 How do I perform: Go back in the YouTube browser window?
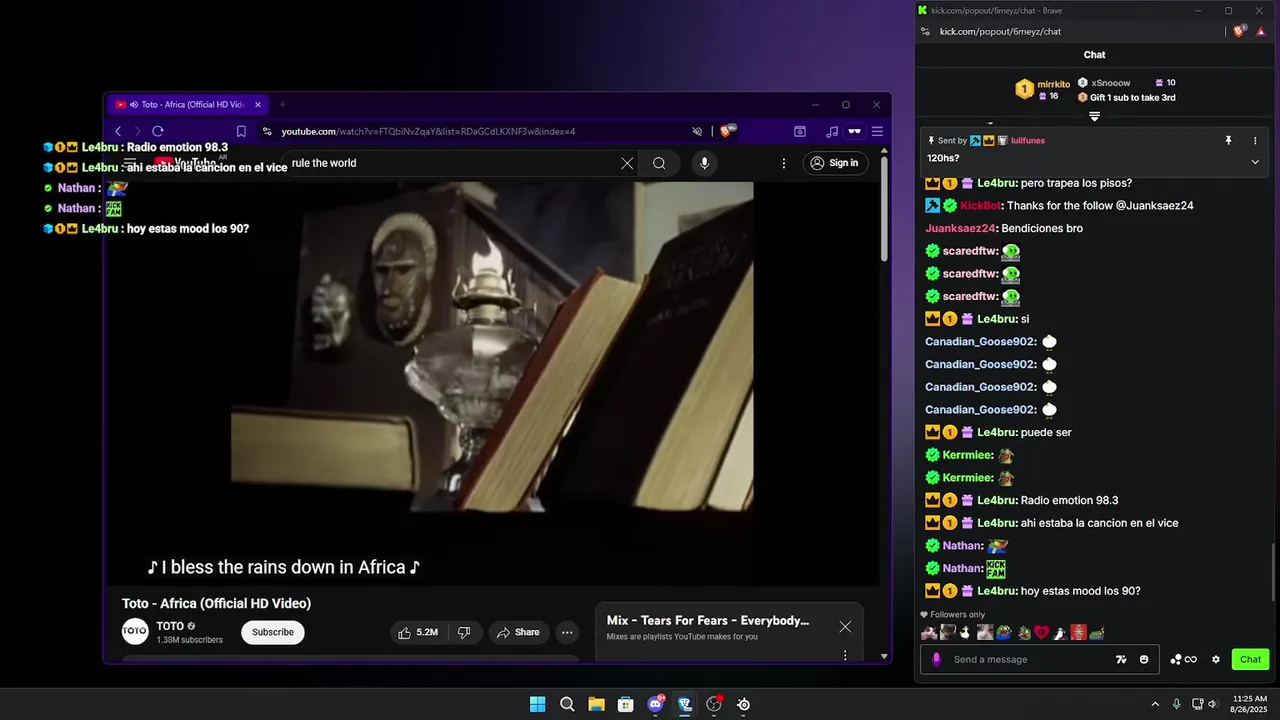[x=118, y=131]
